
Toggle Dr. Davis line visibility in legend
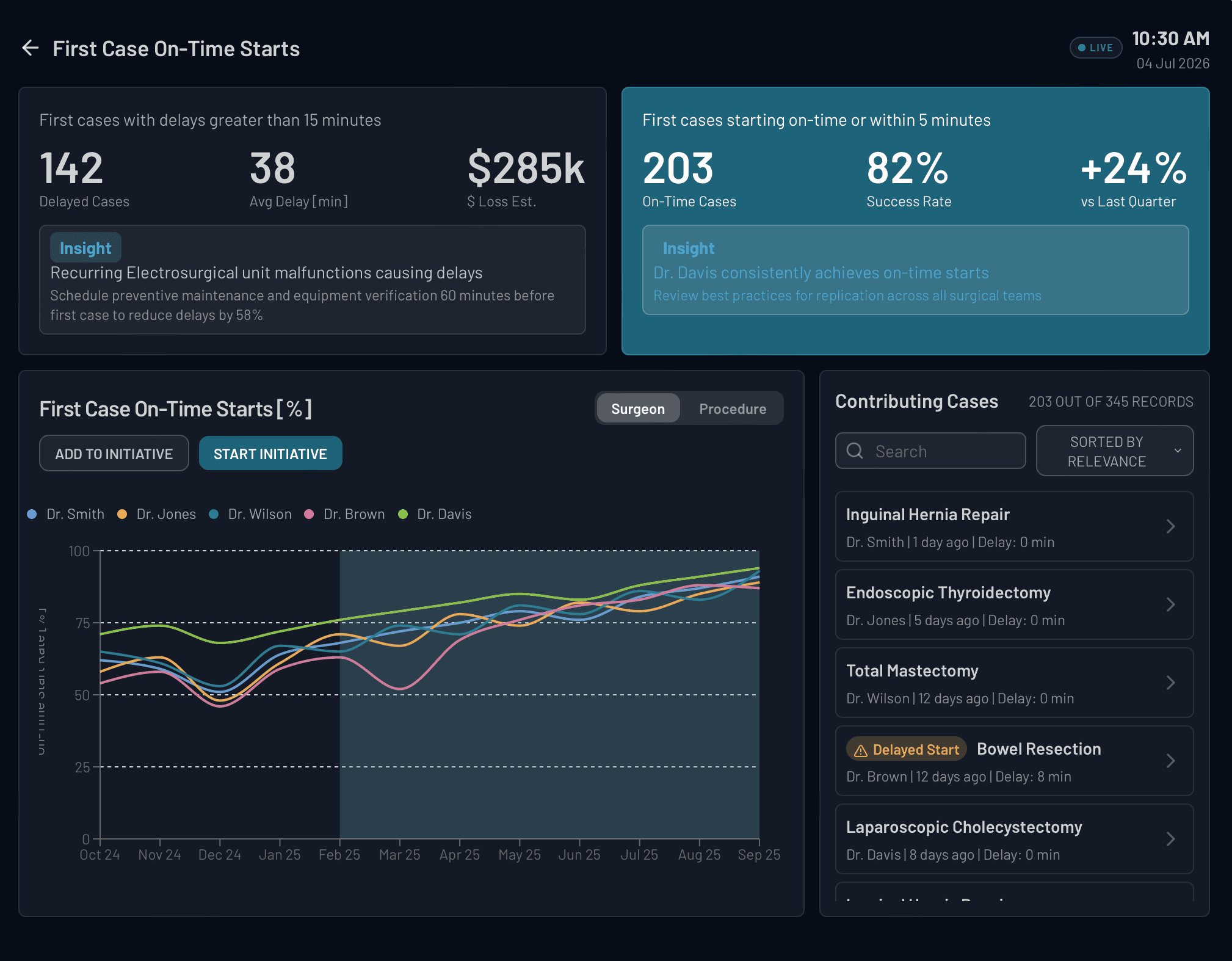point(435,513)
